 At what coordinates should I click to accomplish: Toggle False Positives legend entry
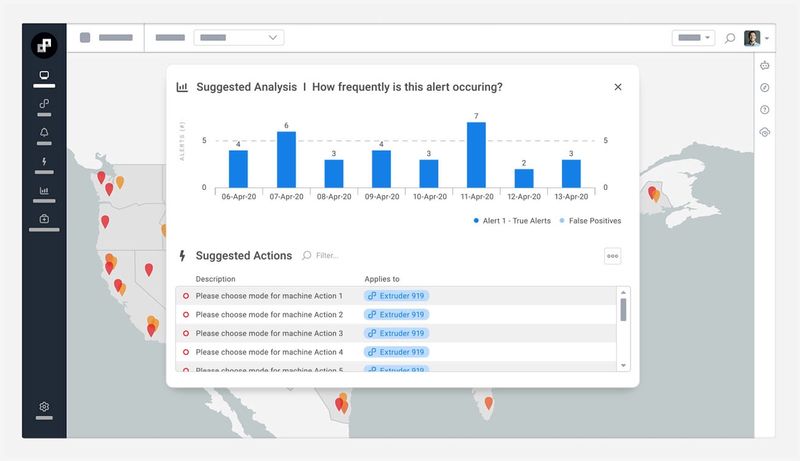coord(590,221)
